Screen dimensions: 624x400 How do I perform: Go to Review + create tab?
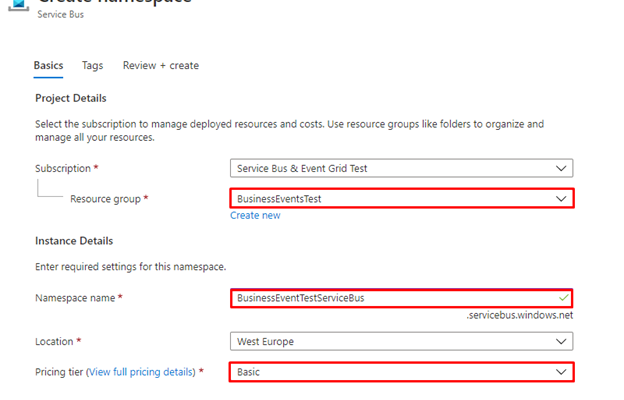tap(161, 65)
